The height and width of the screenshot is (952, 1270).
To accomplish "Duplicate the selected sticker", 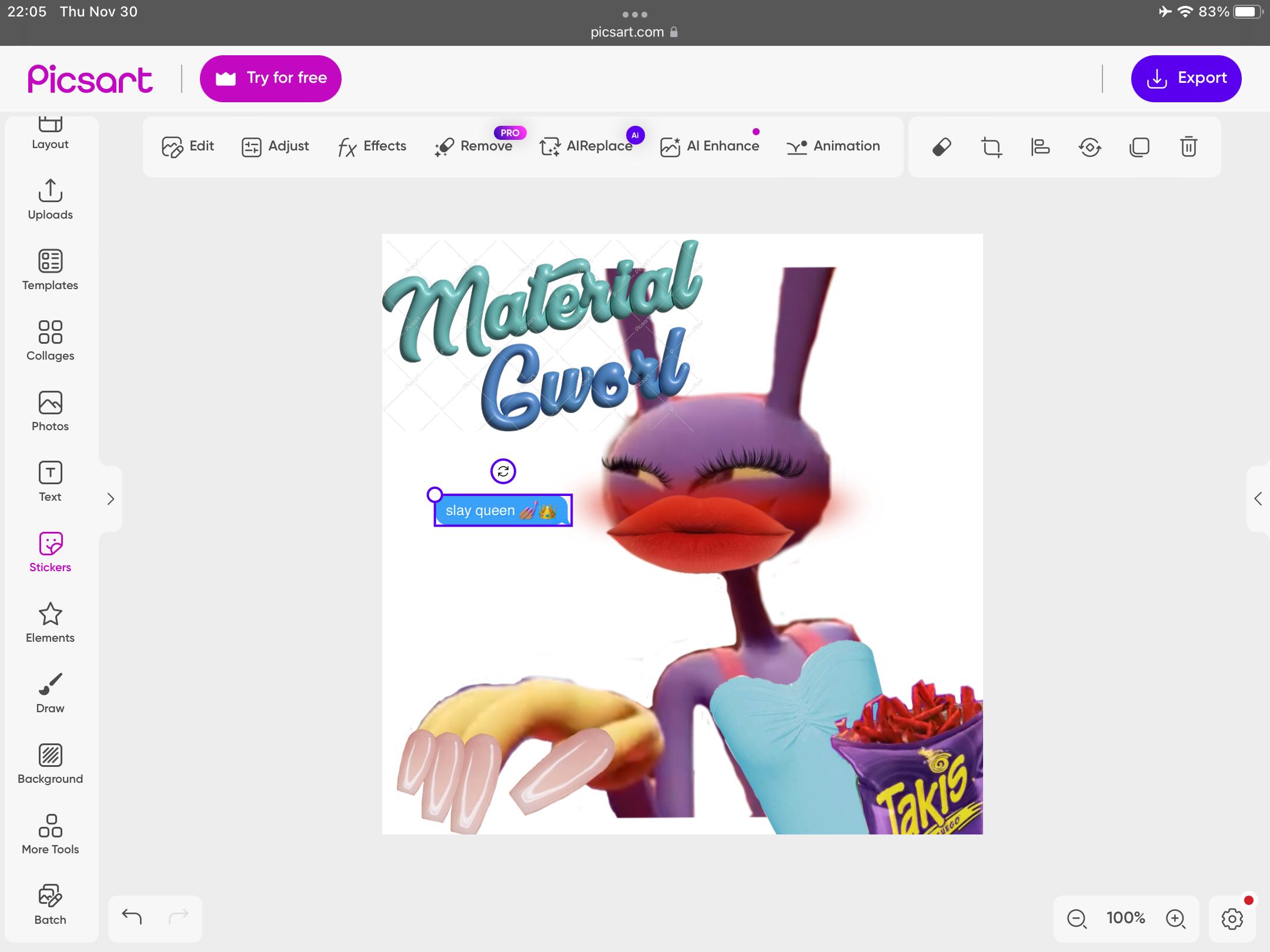I will [1139, 147].
